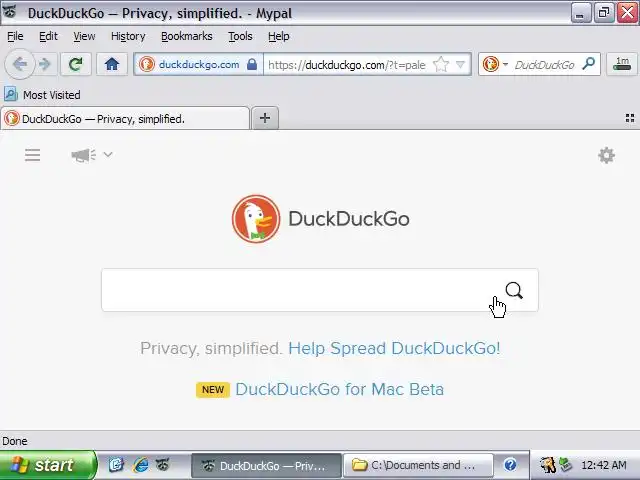
Task: Open the Most Visited bookmarks folder
Action: click(42, 95)
